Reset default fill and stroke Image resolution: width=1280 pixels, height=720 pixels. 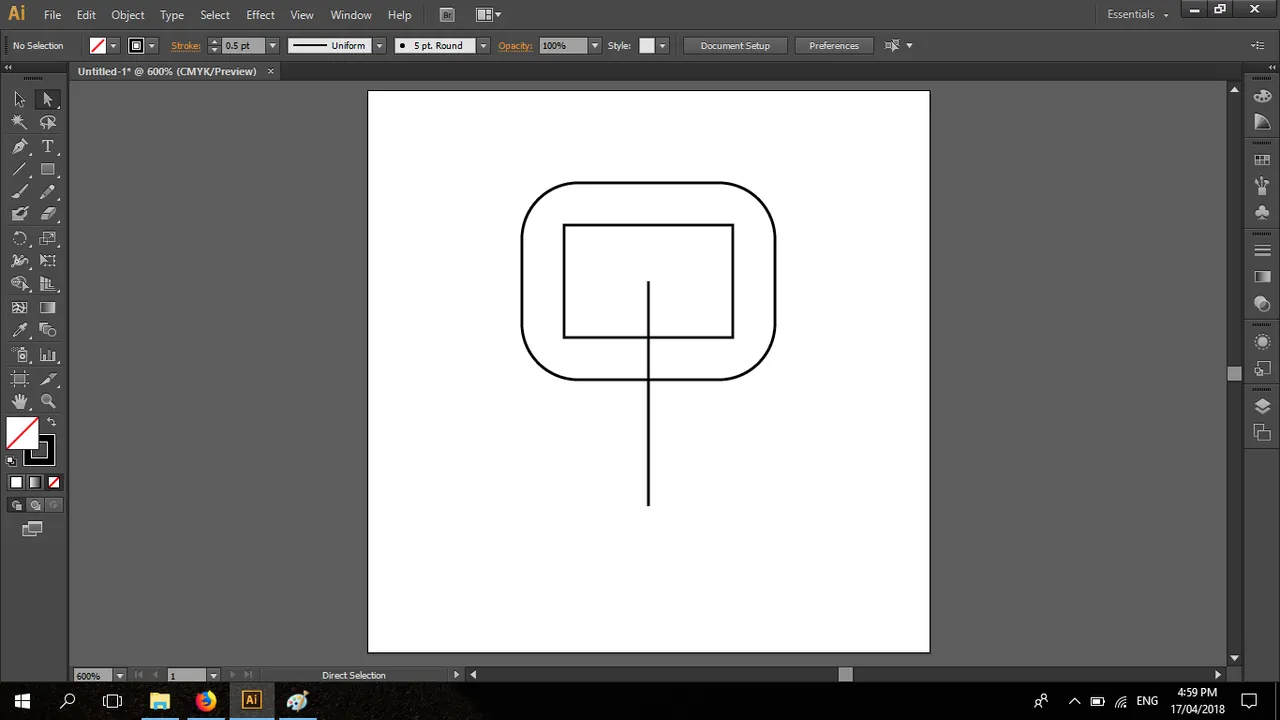[x=11, y=461]
